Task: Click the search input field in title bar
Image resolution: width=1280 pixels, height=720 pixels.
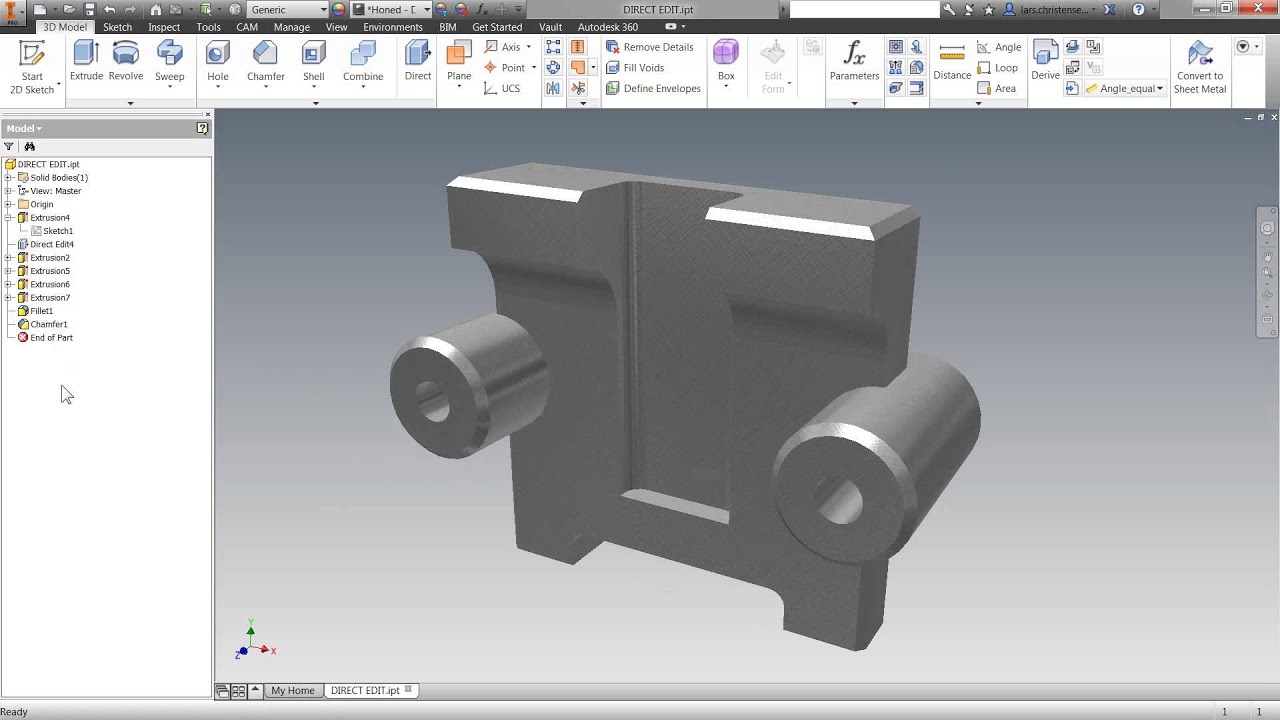Action: [x=864, y=9]
